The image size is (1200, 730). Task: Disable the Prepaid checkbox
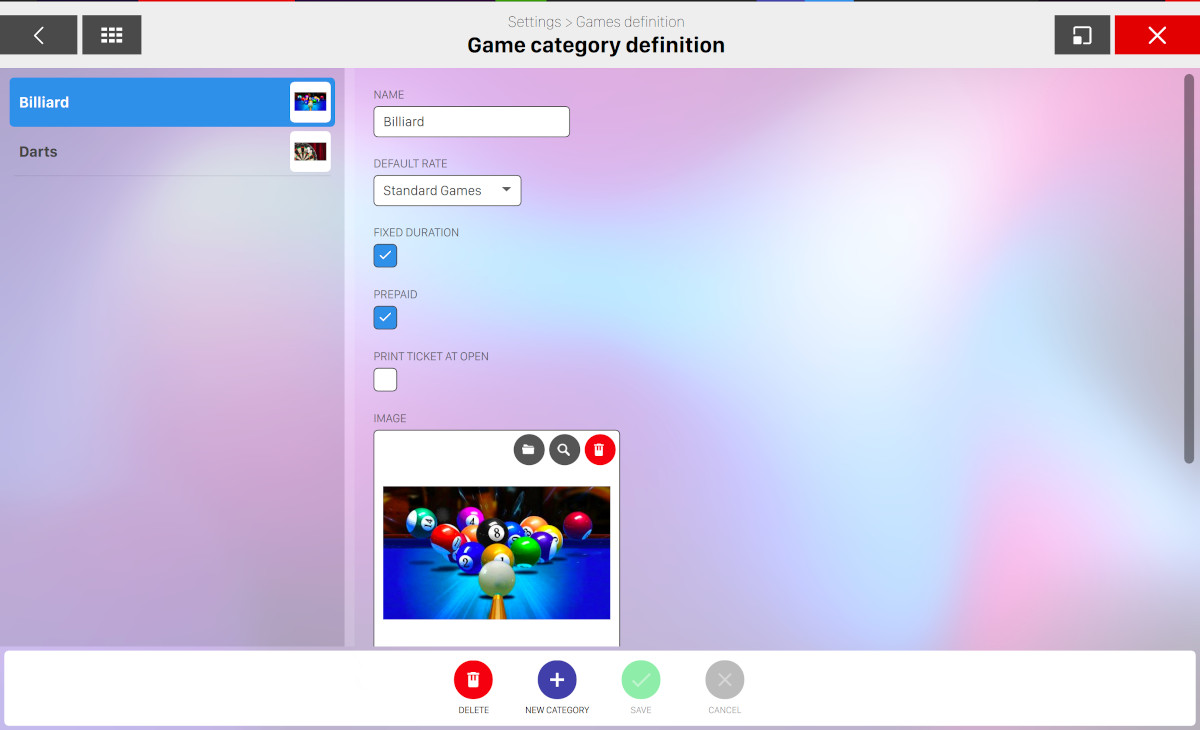click(385, 318)
